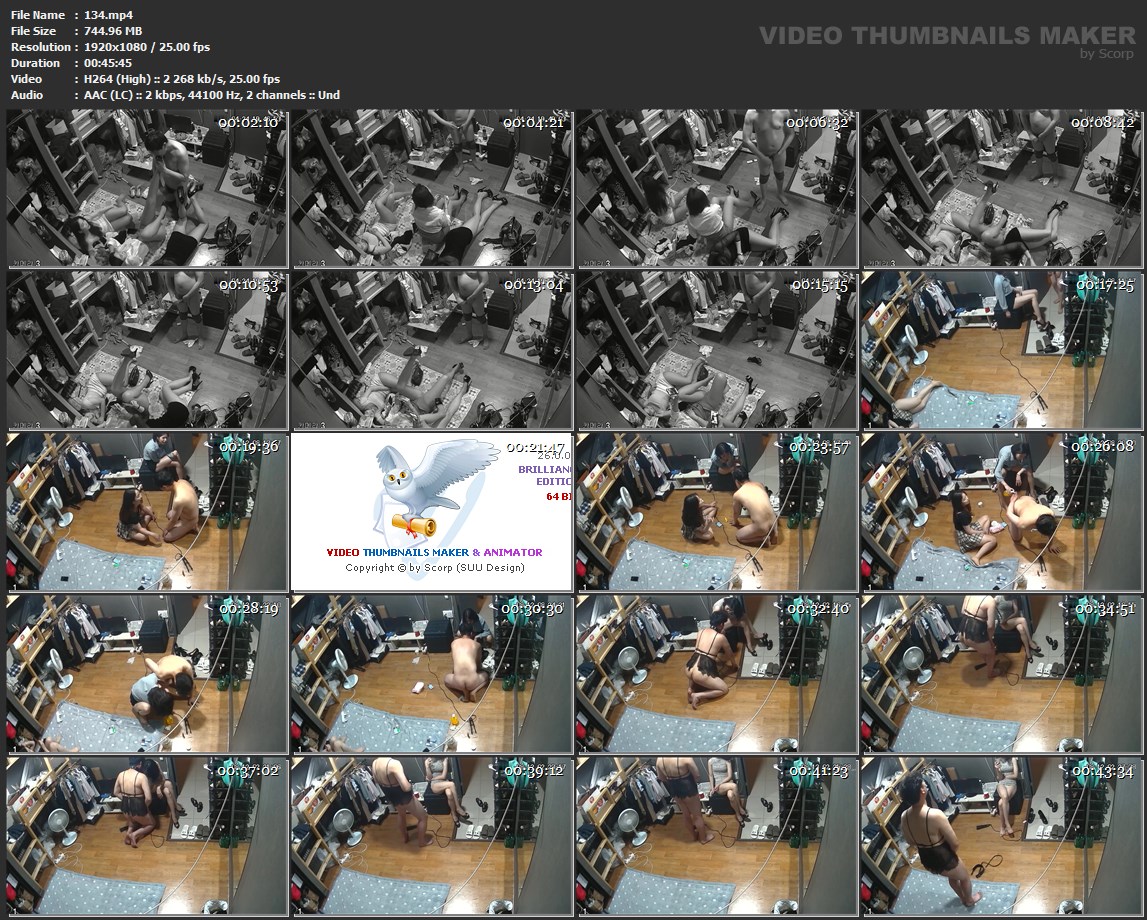Screen dimensions: 1147x920
Task: Click the file size value 744.96 MB
Action: coord(113,31)
